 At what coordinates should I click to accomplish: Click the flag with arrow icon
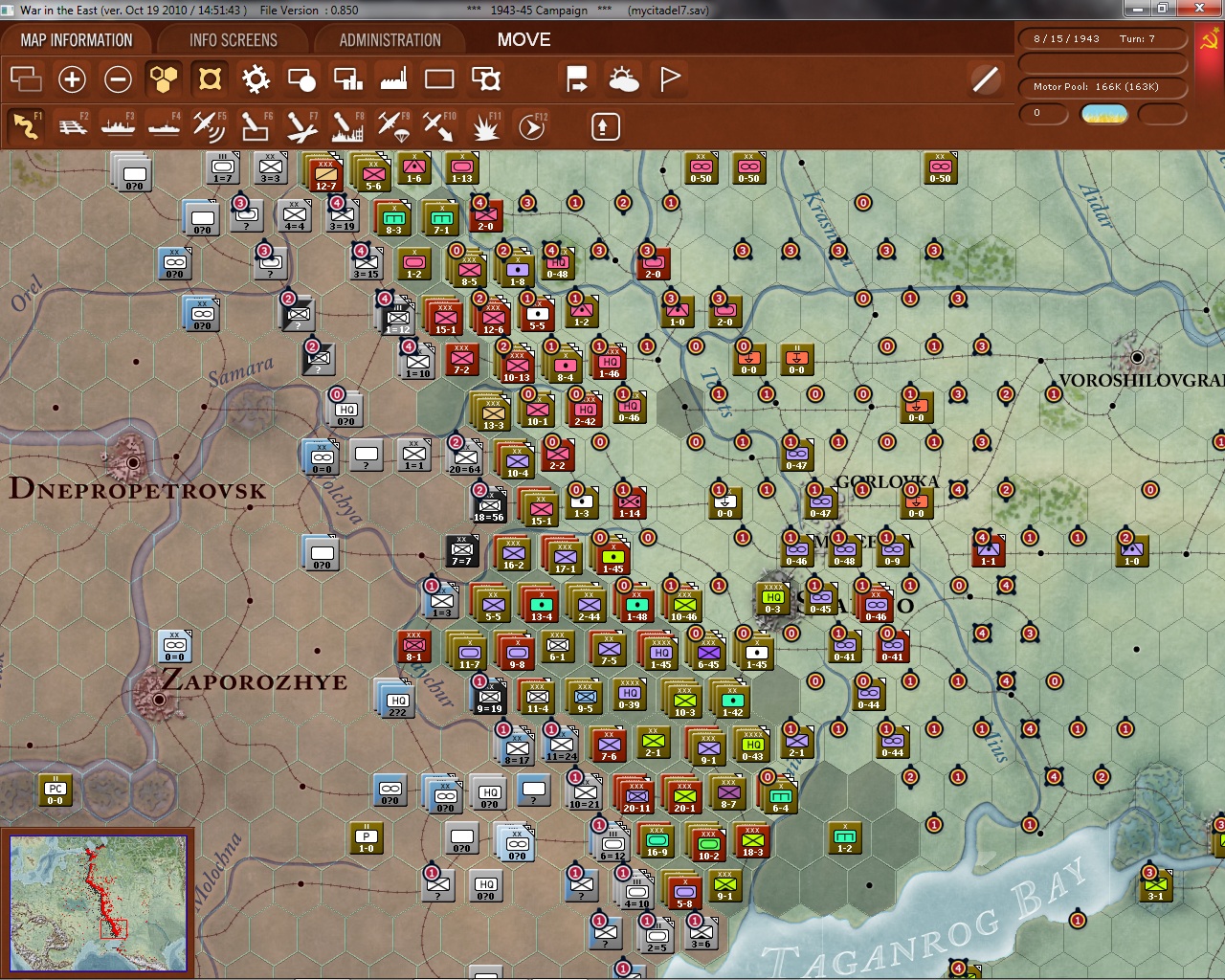point(577,79)
